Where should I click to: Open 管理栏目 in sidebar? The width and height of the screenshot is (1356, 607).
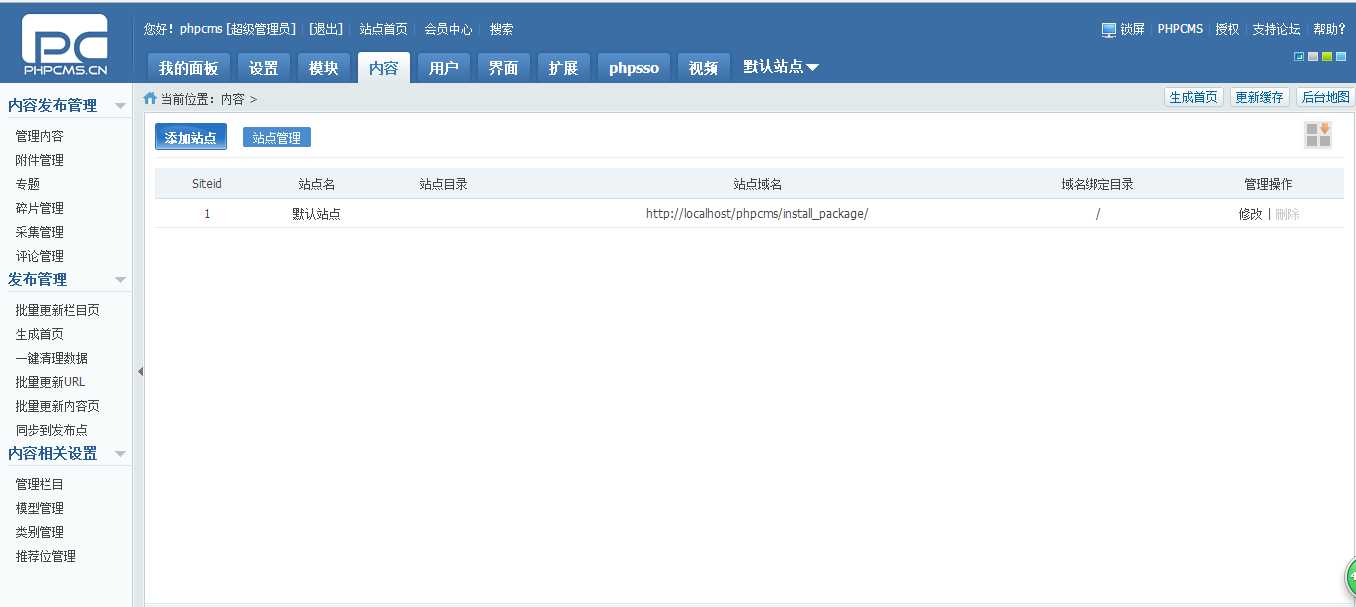40,485
